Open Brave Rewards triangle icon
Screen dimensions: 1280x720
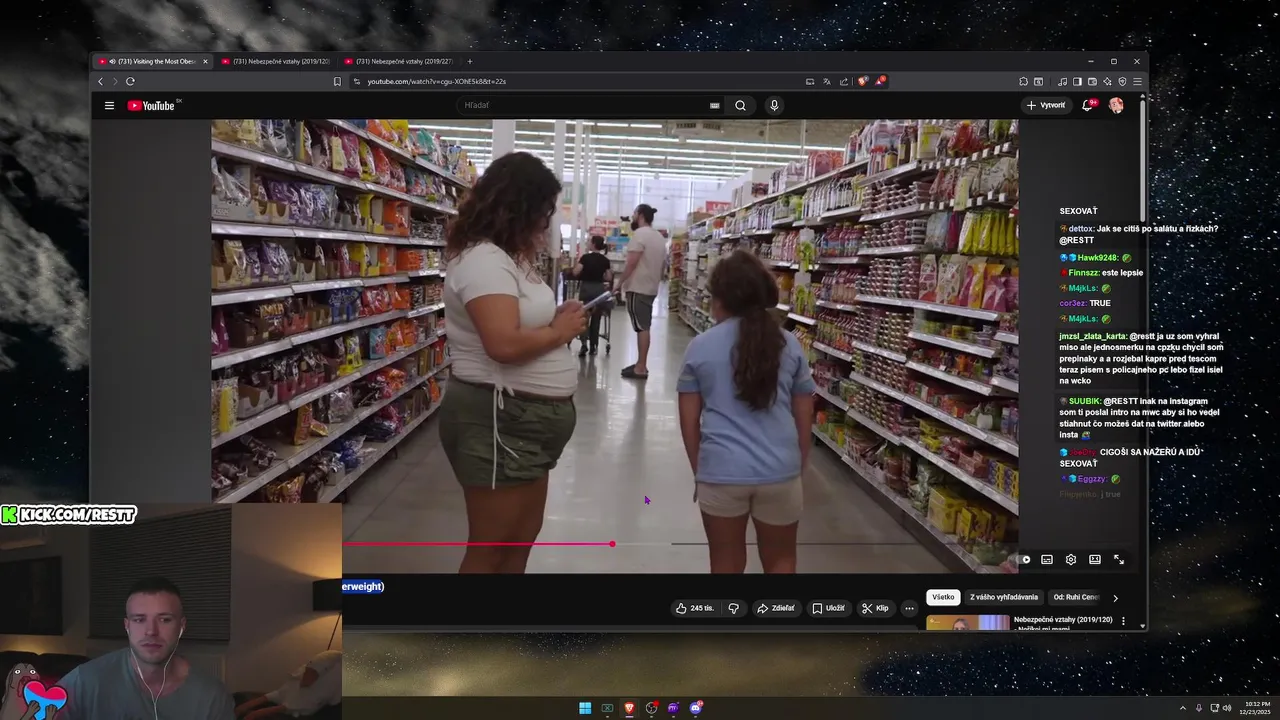click(x=880, y=81)
